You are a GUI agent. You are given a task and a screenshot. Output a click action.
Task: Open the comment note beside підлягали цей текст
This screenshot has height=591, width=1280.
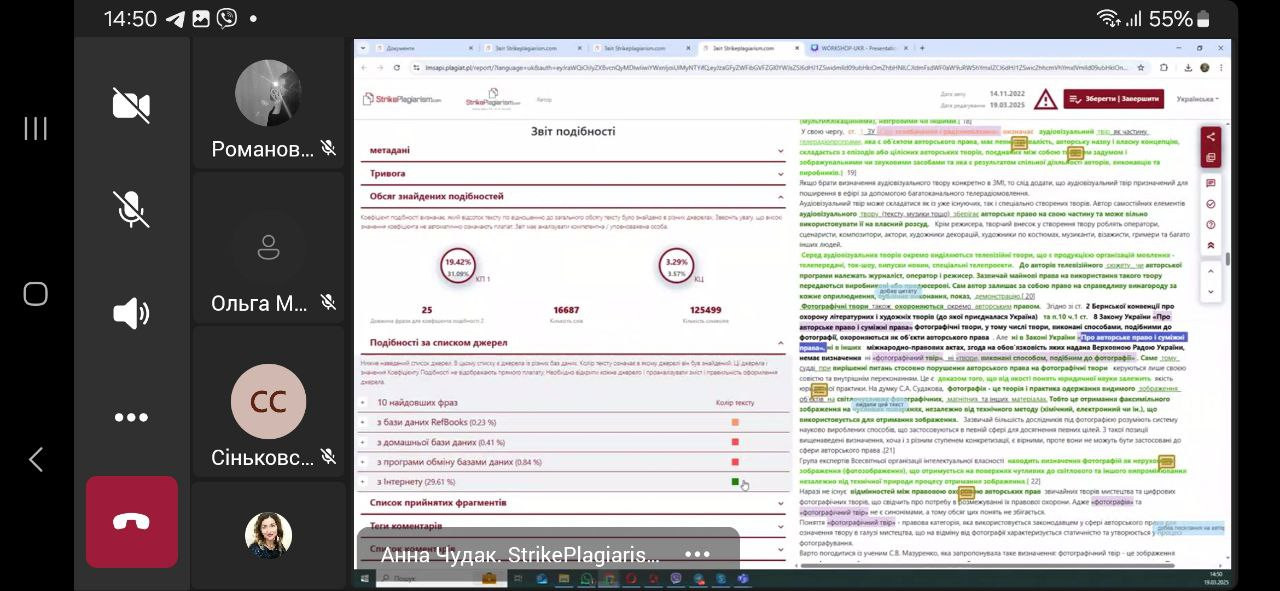pyautogui.click(x=821, y=390)
